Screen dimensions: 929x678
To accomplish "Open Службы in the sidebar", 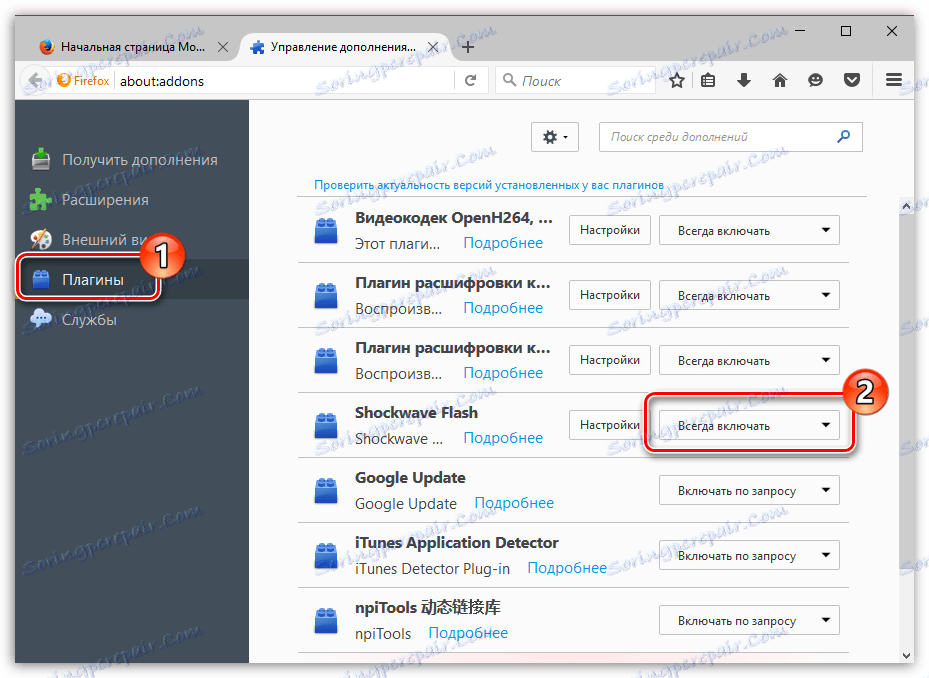I will tap(132, 319).
